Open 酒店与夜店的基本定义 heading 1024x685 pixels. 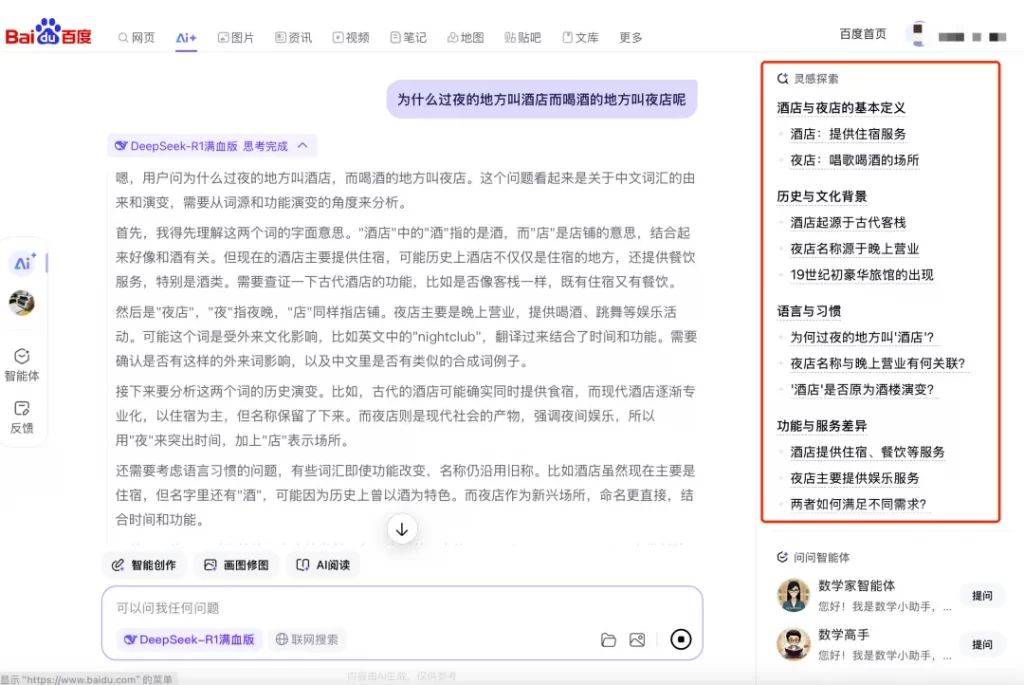coord(841,108)
